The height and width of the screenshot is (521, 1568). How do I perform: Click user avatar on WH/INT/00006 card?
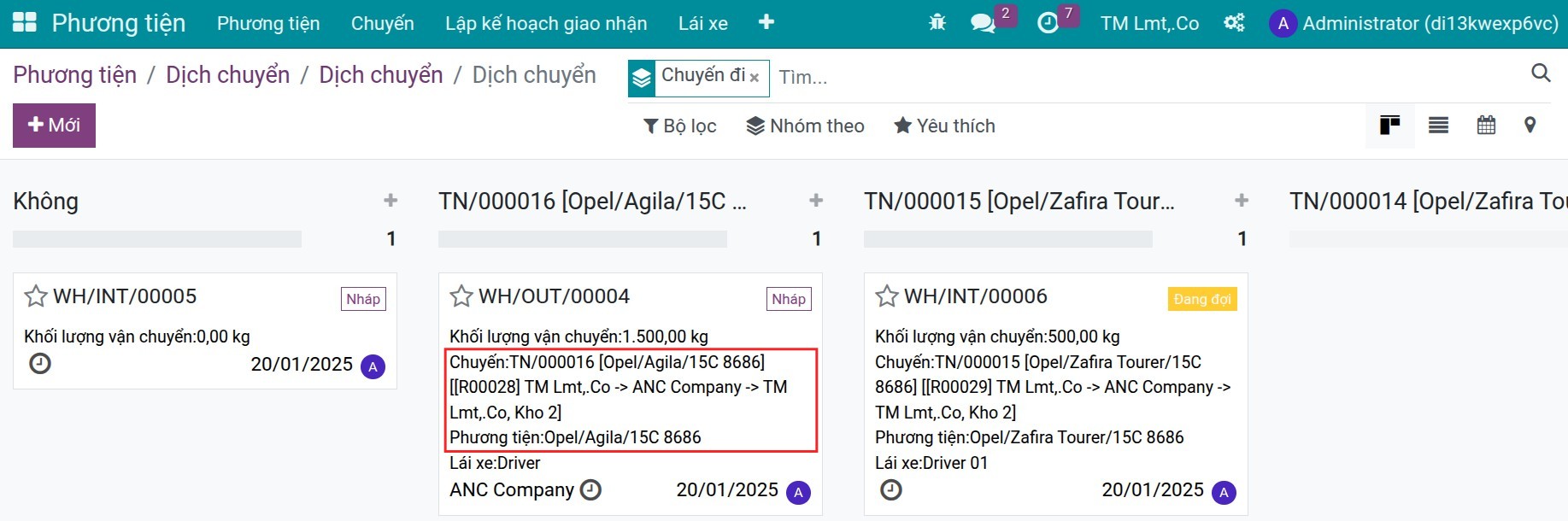pos(1224,493)
